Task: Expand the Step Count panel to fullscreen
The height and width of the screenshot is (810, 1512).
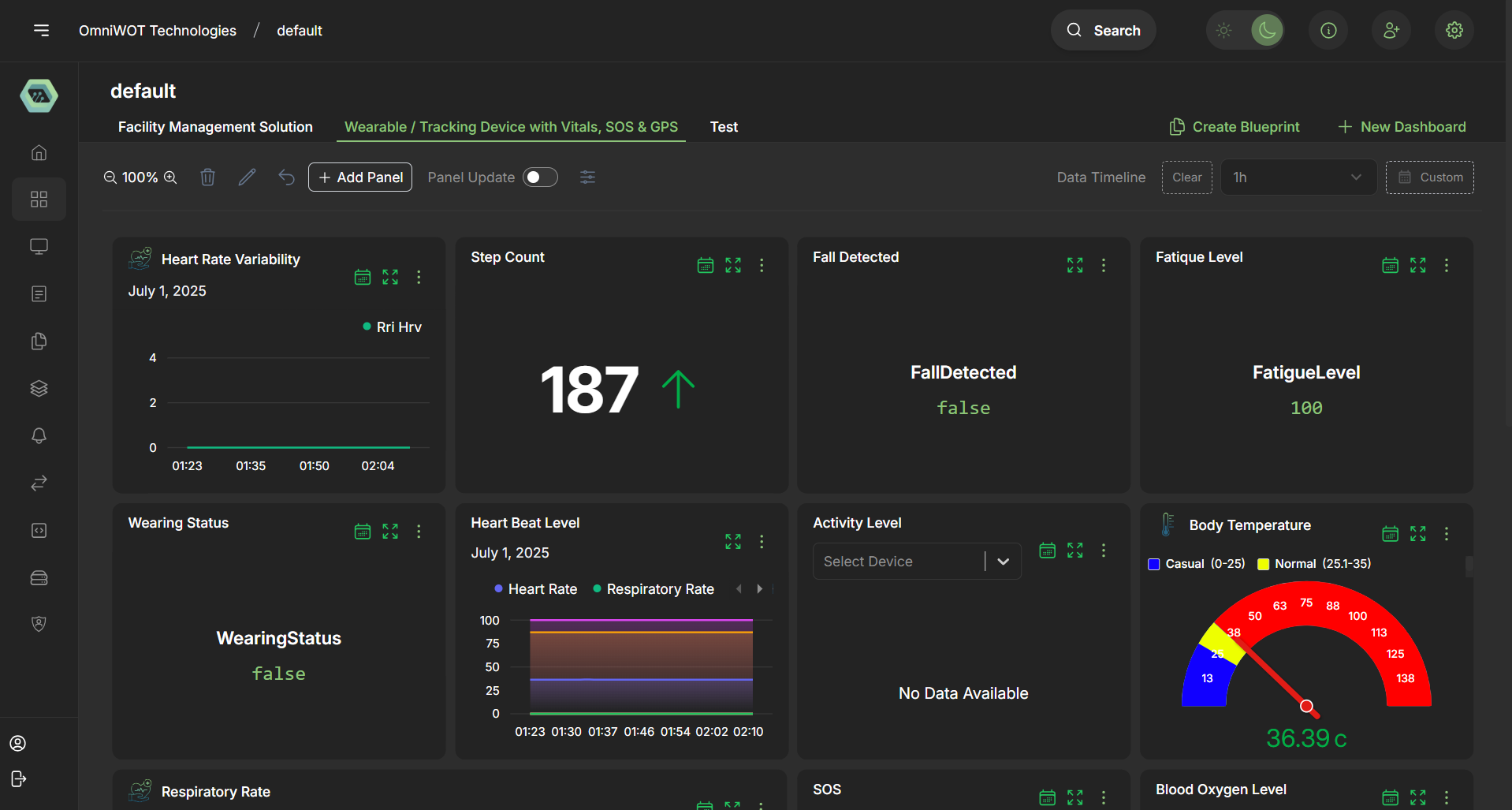Action: [732, 265]
